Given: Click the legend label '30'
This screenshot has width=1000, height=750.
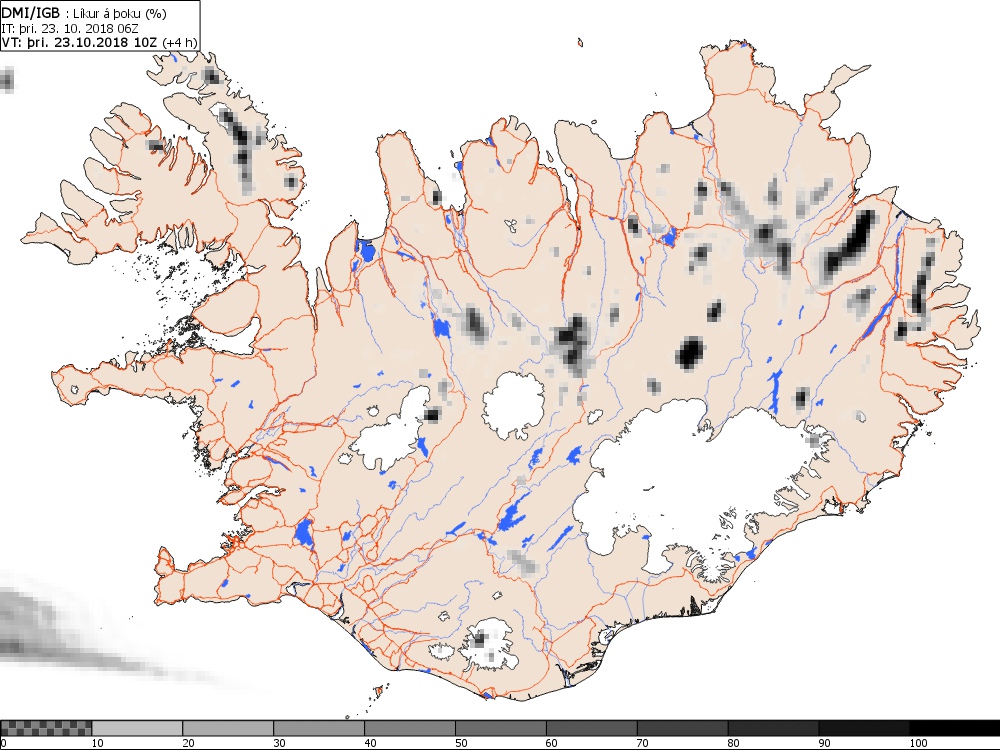Looking at the screenshot, I should tap(279, 743).
